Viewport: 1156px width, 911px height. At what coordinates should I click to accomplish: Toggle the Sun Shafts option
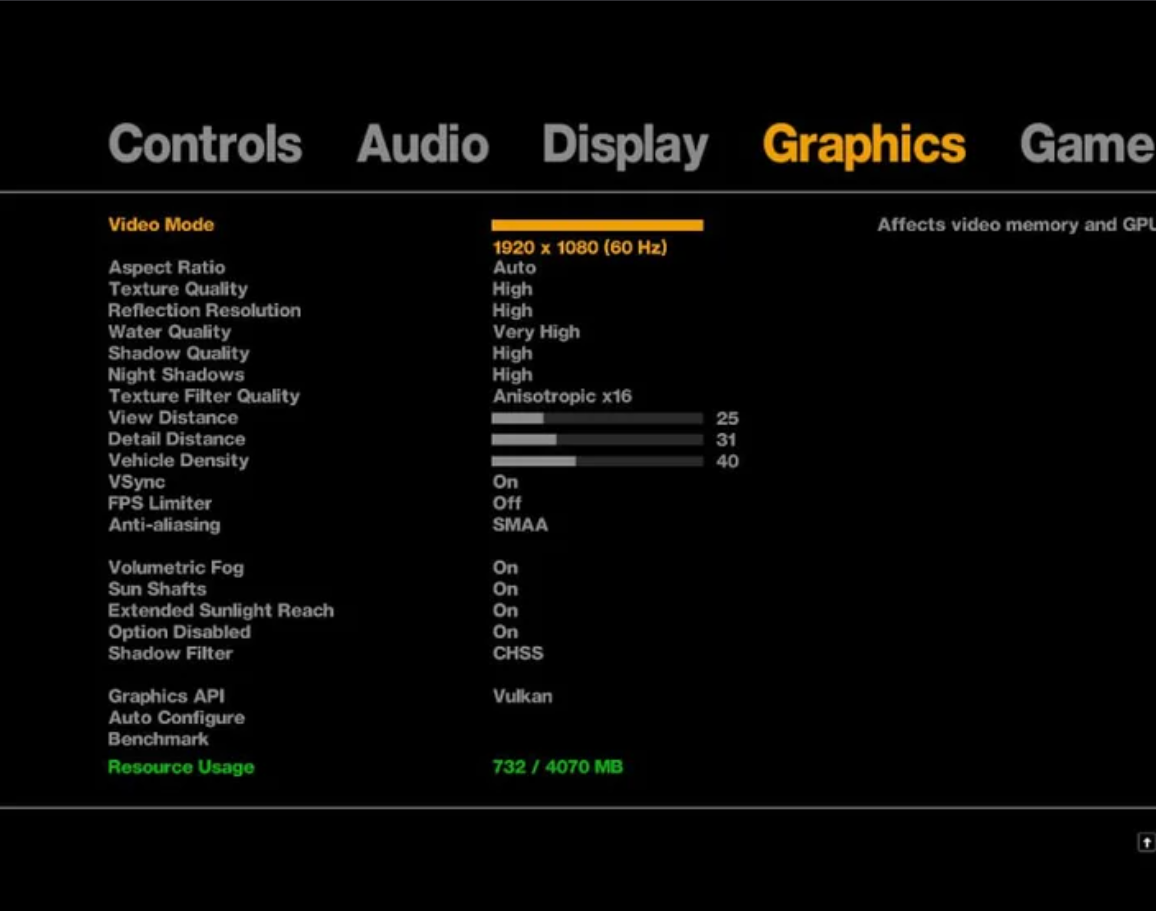(505, 589)
